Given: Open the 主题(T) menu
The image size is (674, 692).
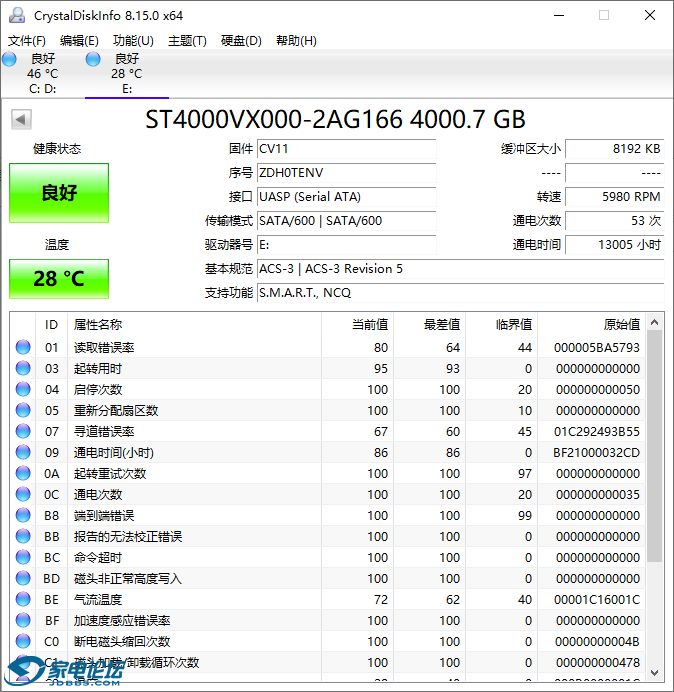Looking at the screenshot, I should point(187,41).
